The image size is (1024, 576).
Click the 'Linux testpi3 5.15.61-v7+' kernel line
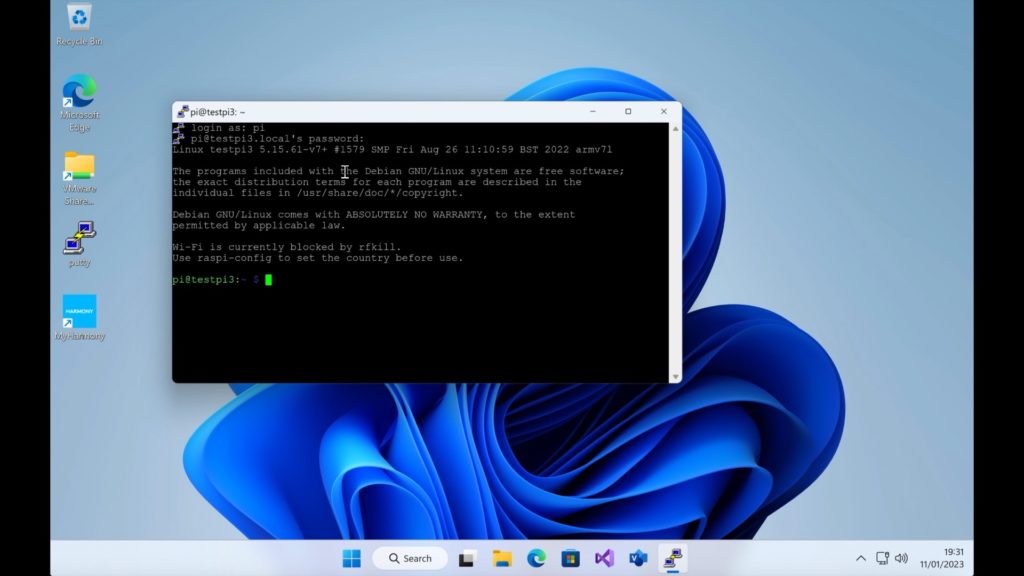392,150
